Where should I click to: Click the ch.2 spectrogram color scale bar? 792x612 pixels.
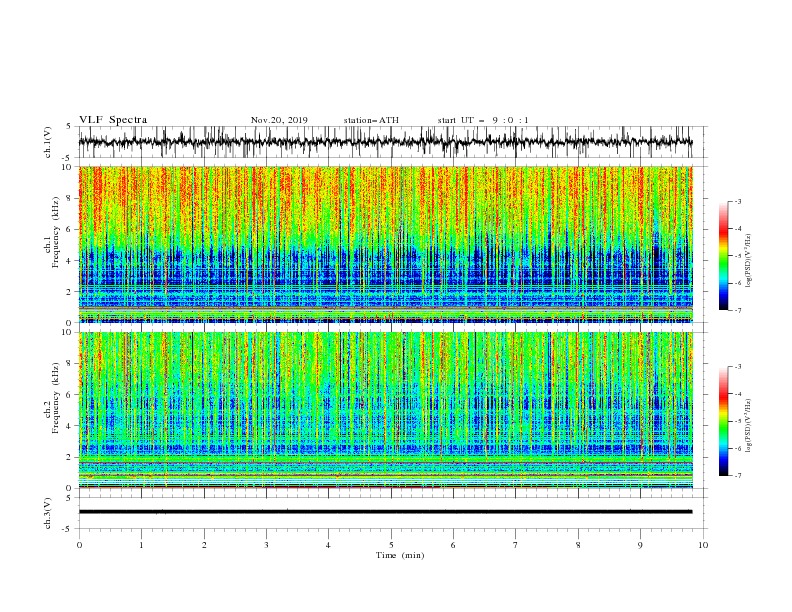tap(723, 421)
